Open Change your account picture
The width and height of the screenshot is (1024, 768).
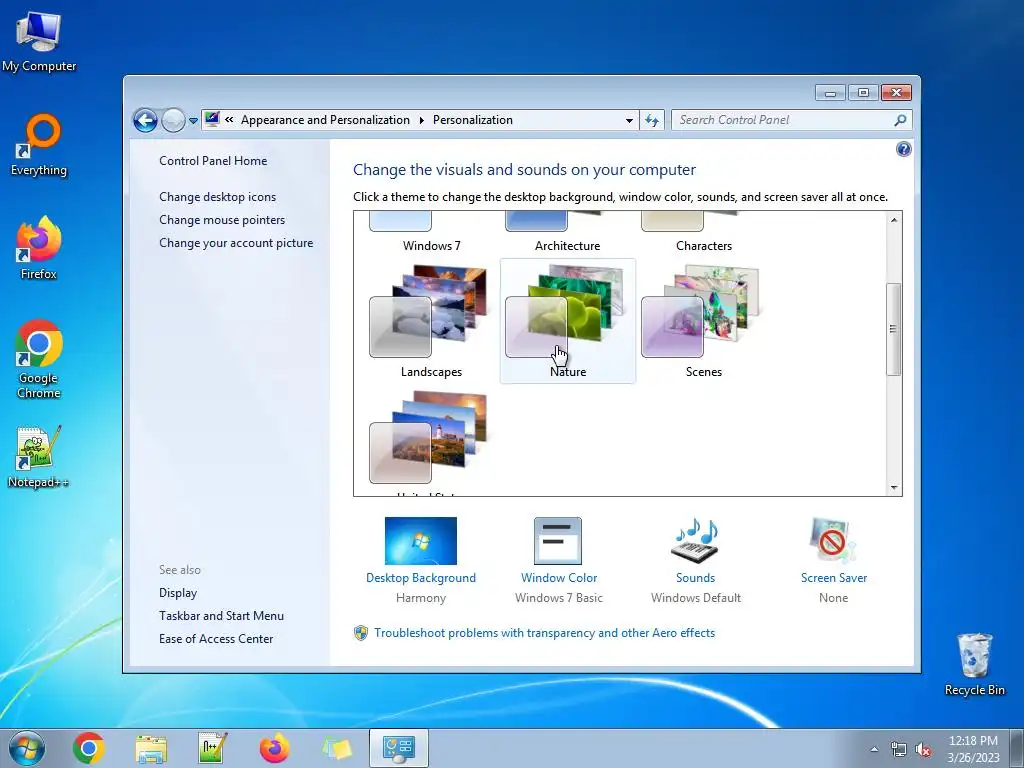[x=236, y=243]
